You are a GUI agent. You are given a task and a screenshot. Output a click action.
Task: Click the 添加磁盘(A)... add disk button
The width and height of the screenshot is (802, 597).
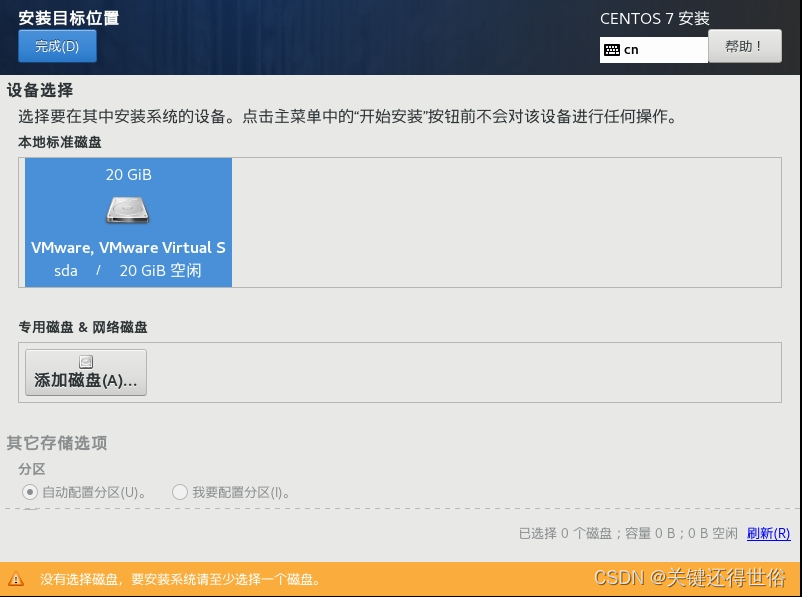86,372
